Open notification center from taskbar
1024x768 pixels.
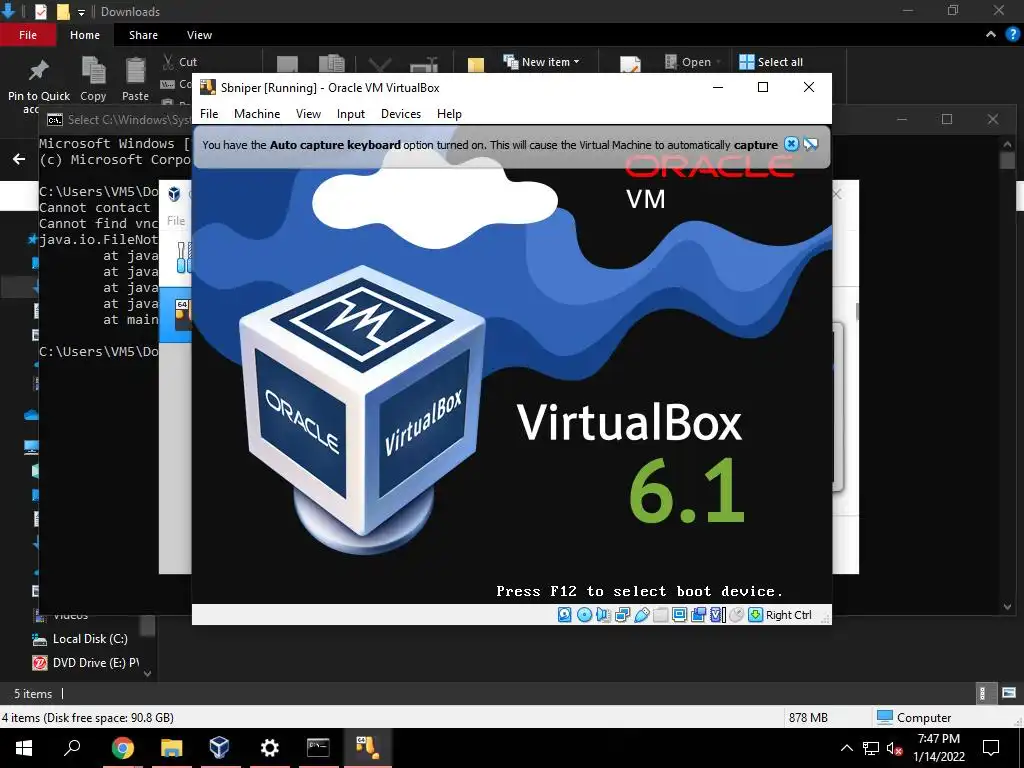(991, 748)
